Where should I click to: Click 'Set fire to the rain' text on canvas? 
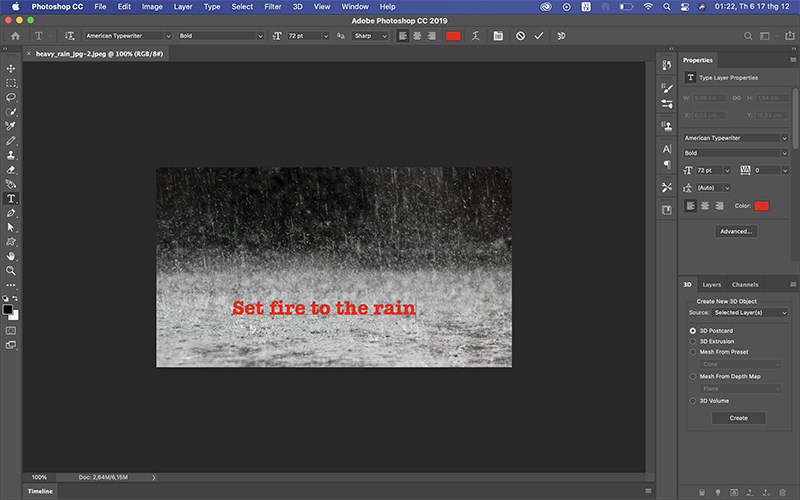point(324,308)
